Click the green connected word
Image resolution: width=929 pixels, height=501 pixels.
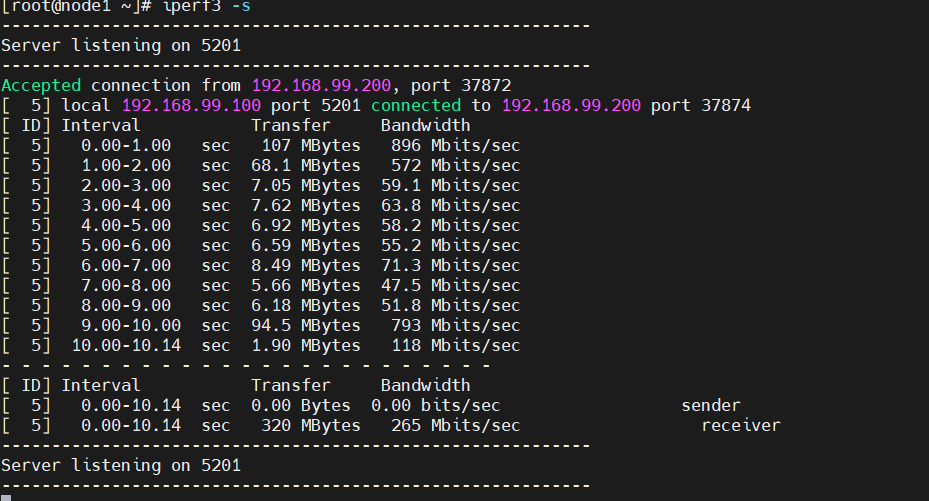[416, 106]
